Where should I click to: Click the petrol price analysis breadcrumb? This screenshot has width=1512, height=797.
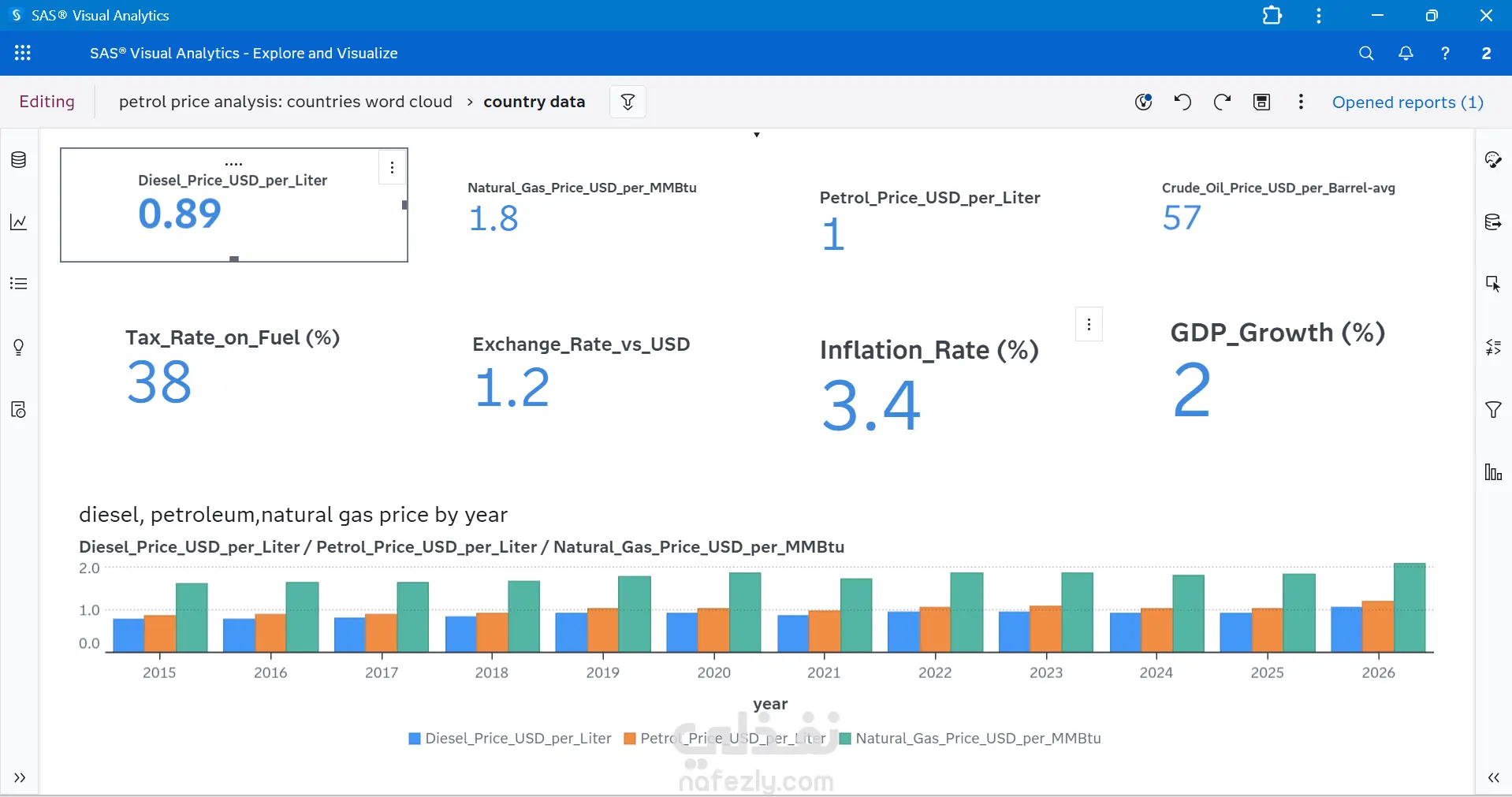point(285,102)
